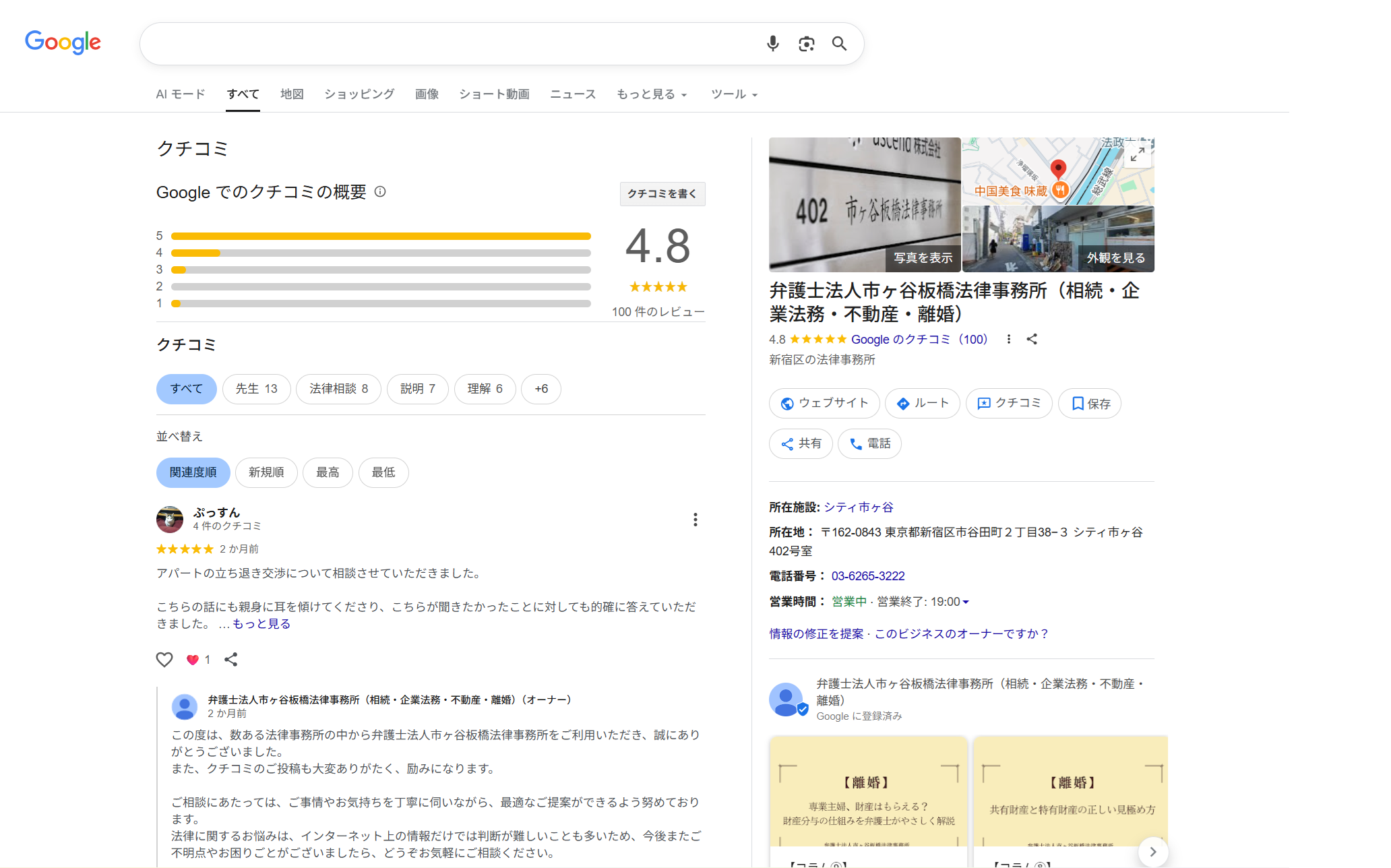Open Google のクチコミ (100) link

[919, 339]
